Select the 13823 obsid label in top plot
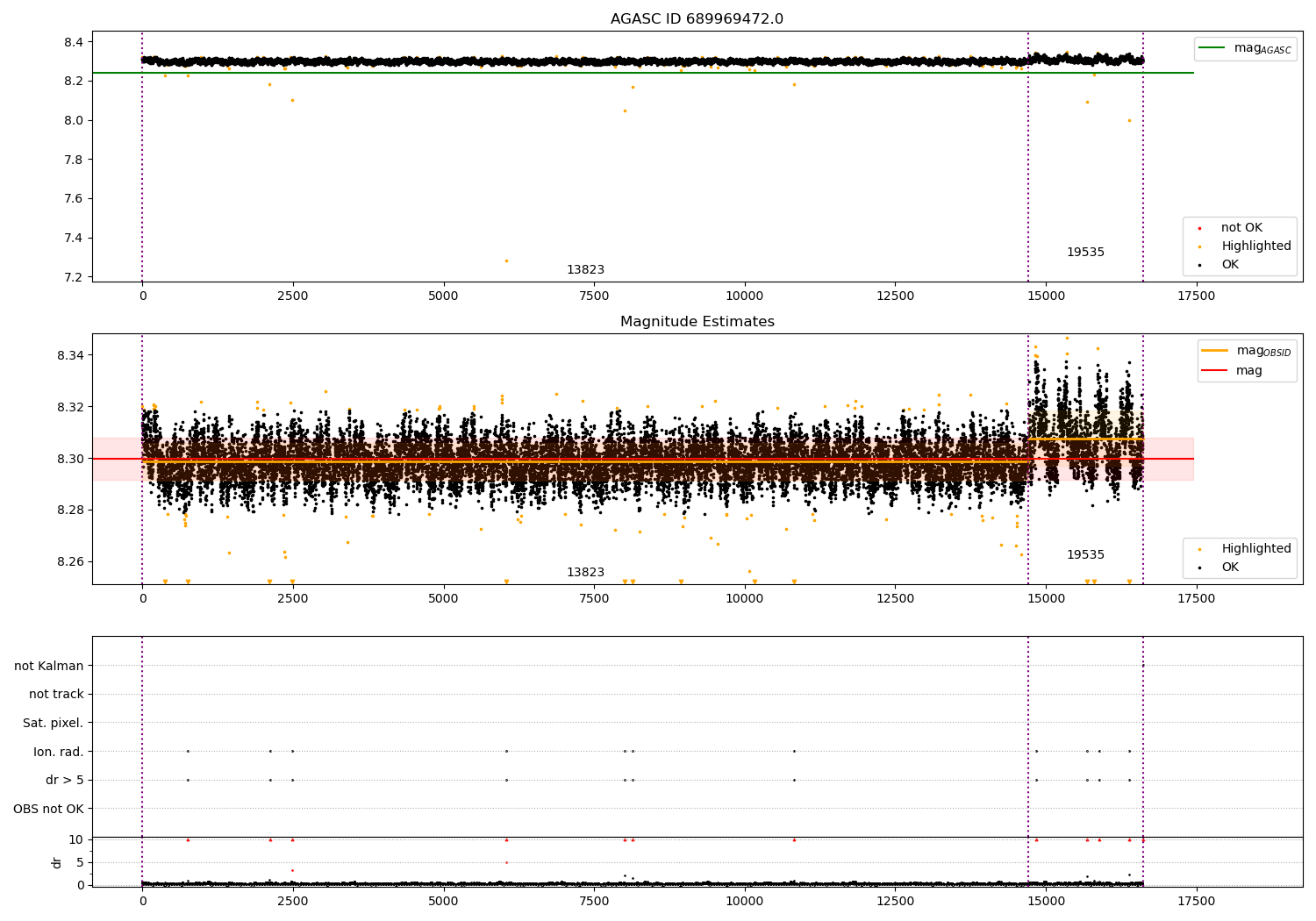This screenshot has height=921, width=1316. pos(585,270)
